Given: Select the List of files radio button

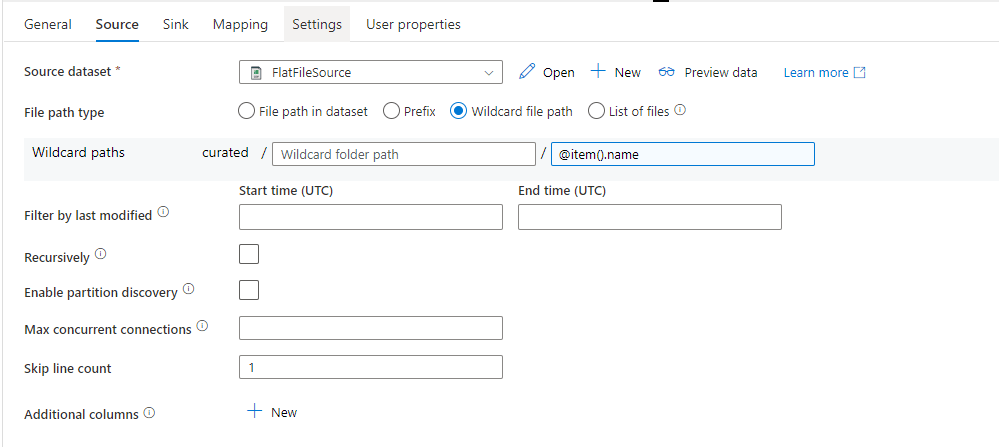Looking at the screenshot, I should (597, 111).
